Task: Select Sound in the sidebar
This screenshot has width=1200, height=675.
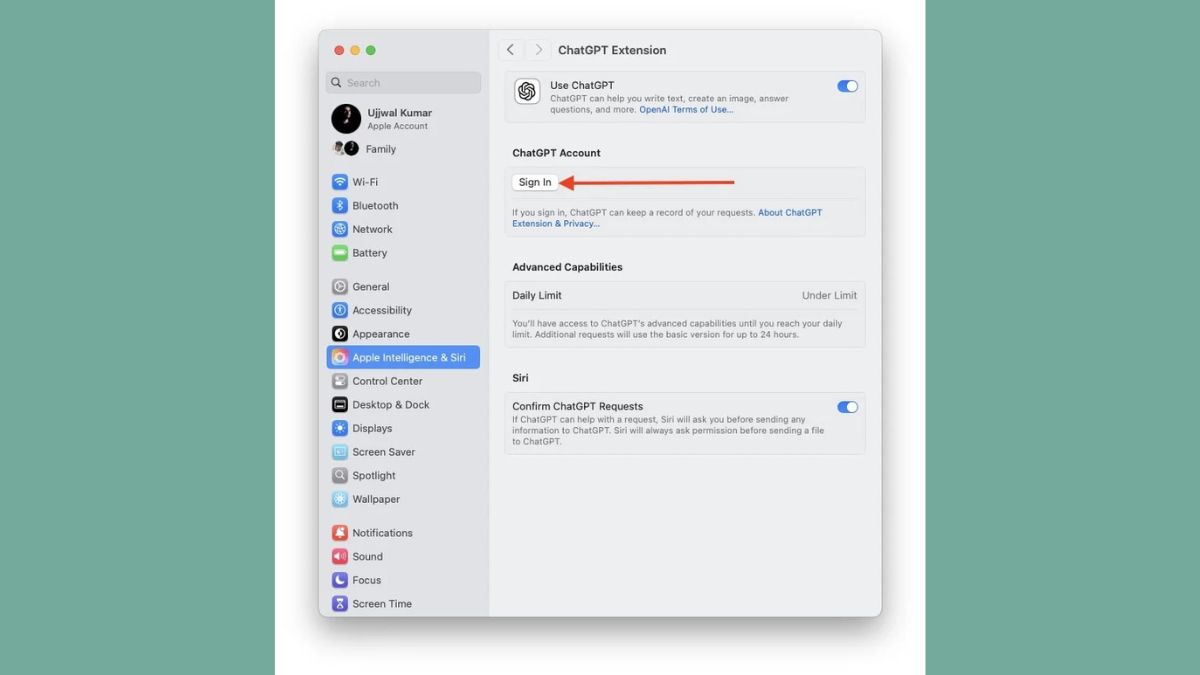Action: click(403, 557)
